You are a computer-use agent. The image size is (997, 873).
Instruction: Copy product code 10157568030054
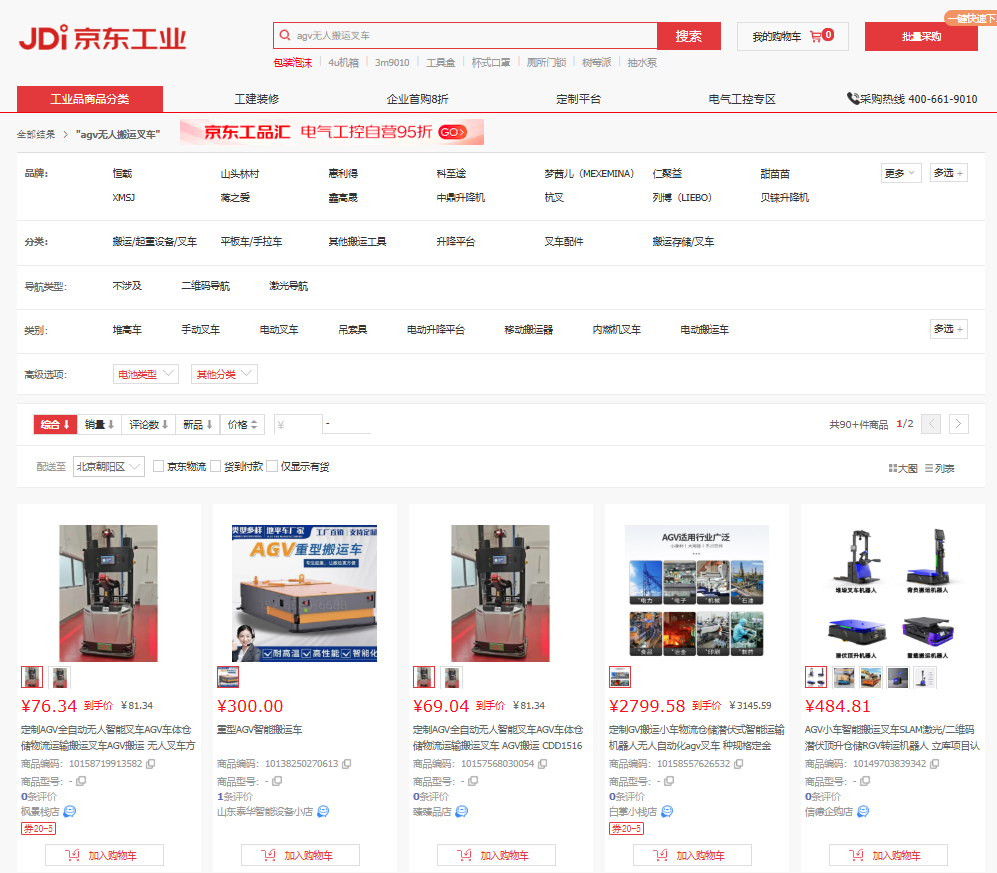click(x=542, y=764)
